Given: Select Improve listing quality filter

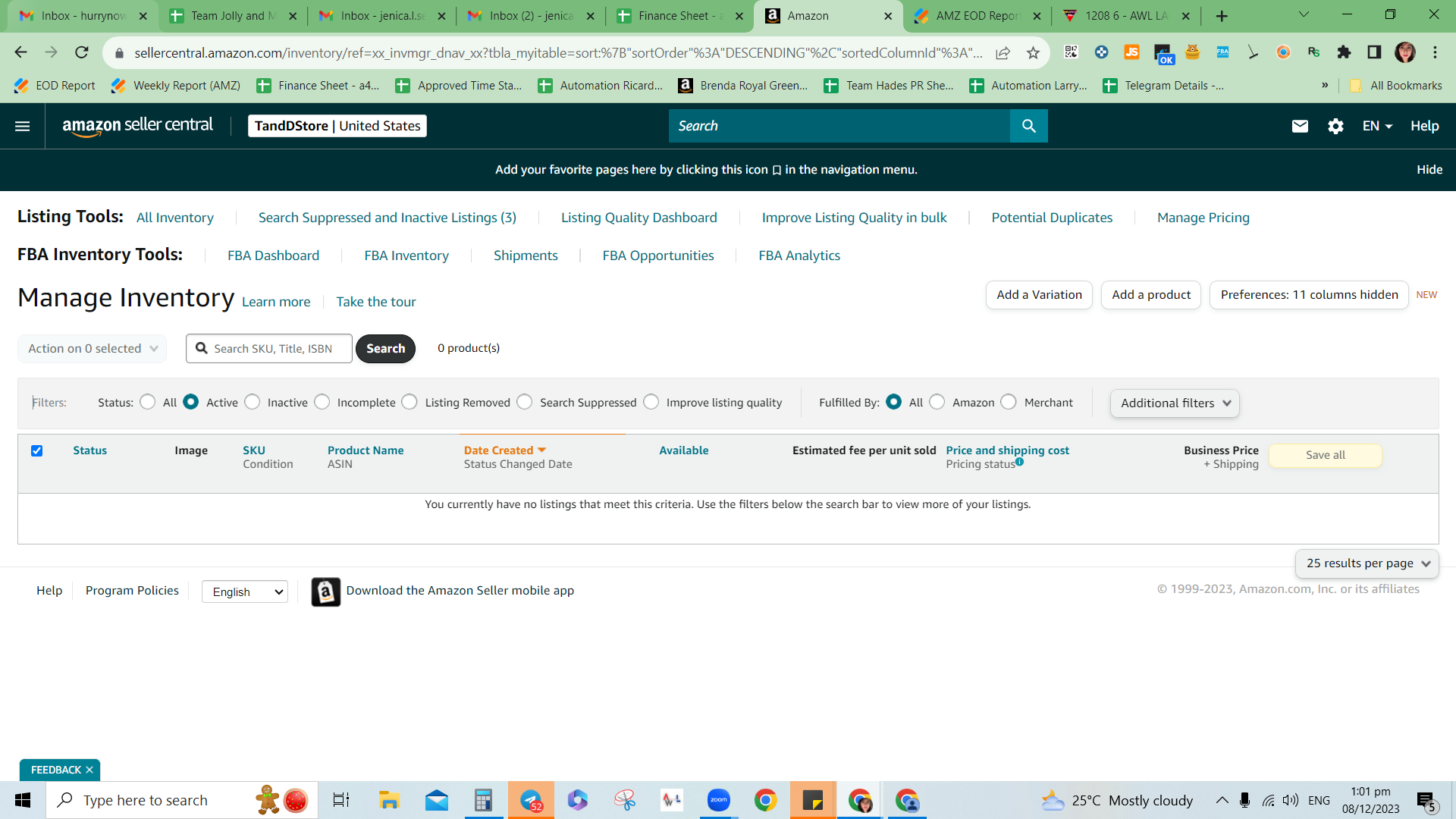Looking at the screenshot, I should (651, 402).
